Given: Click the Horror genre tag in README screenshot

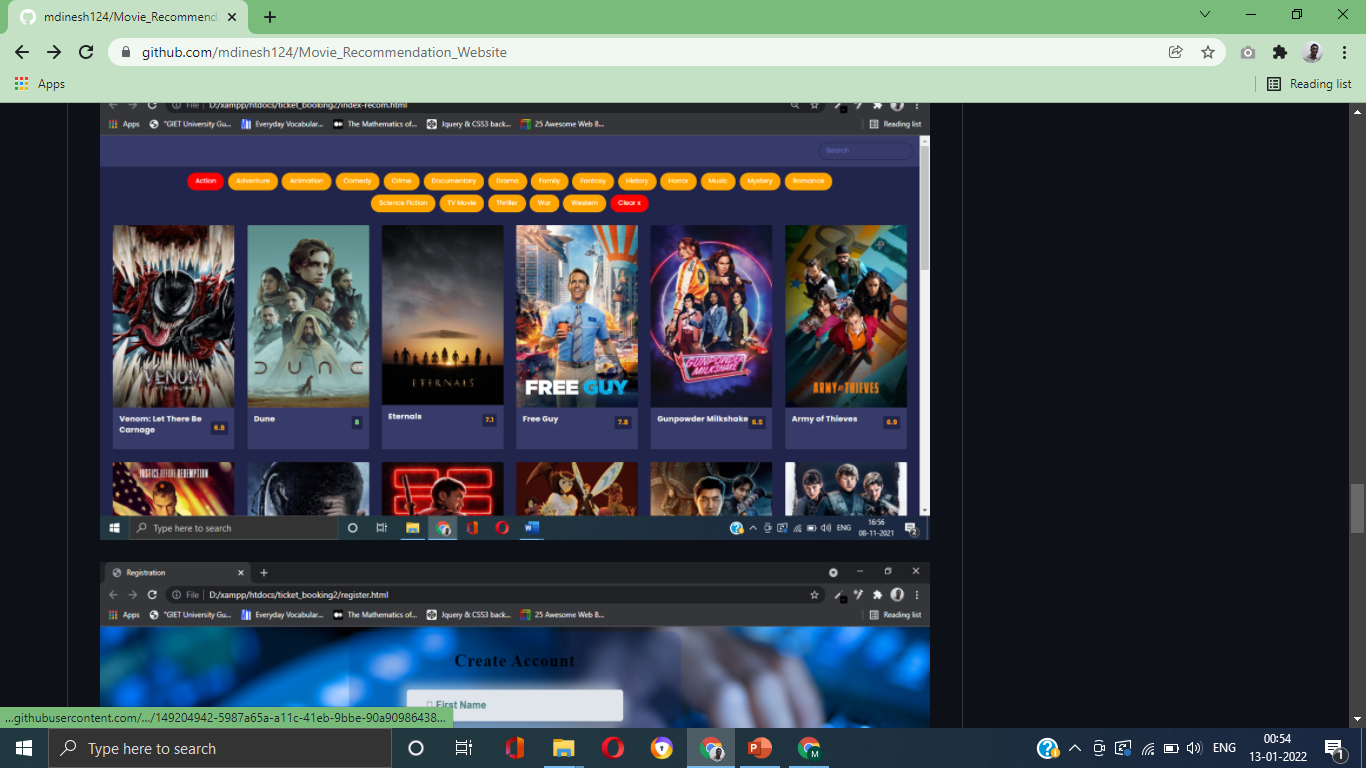Looking at the screenshot, I should click(x=678, y=181).
